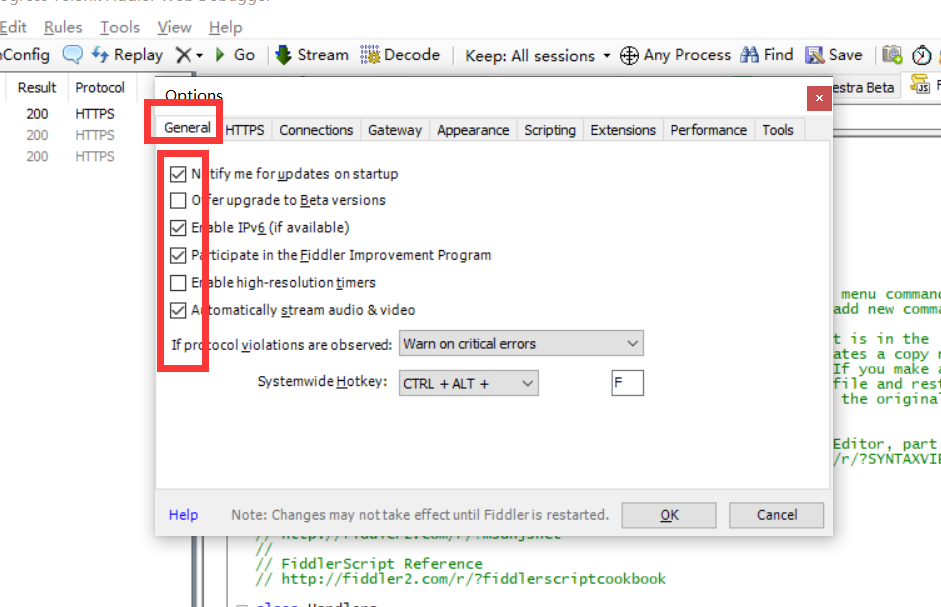Click the Any Process target icon
The width and height of the screenshot is (941, 607).
pyautogui.click(x=629, y=56)
